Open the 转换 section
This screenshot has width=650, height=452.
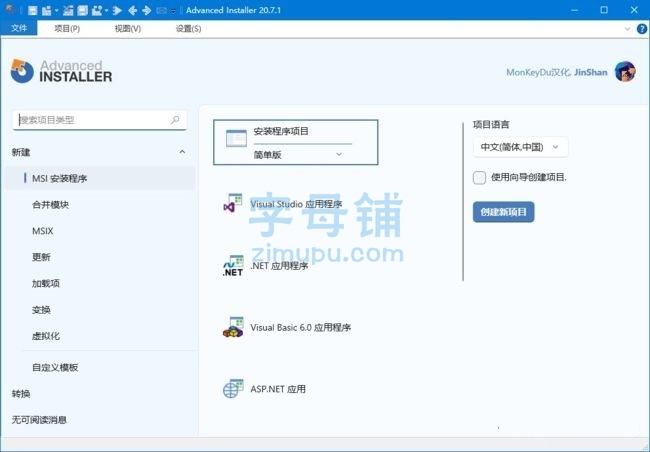21,394
